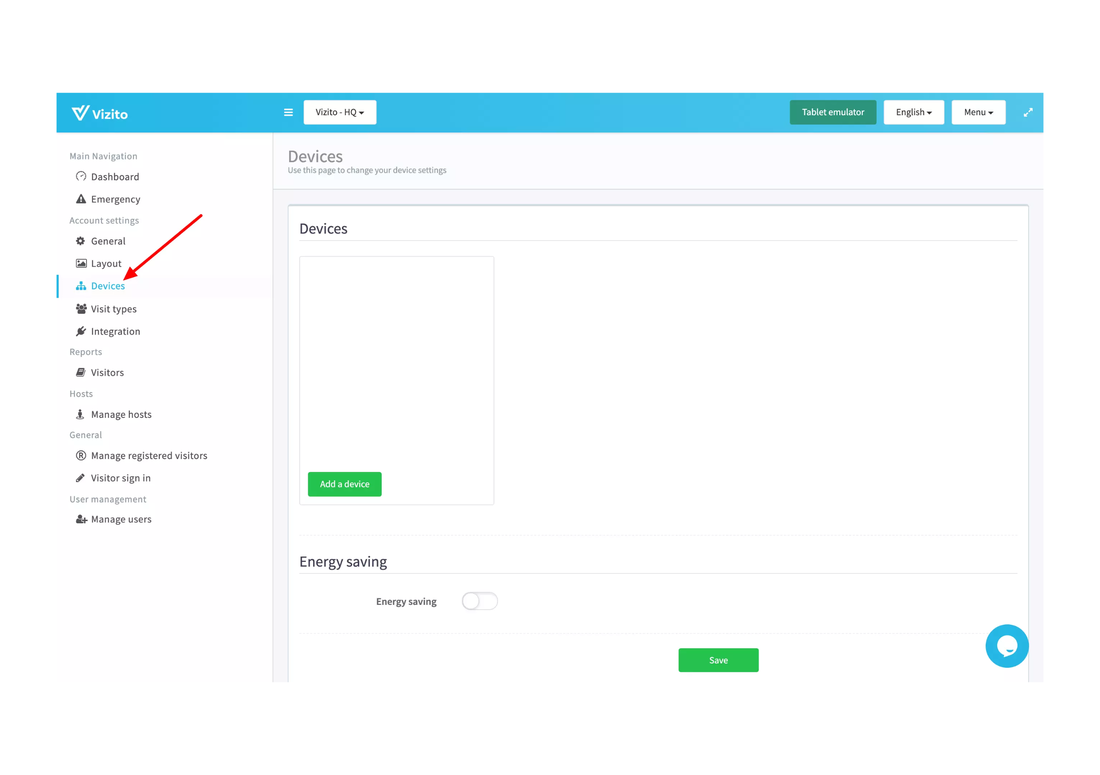
Task: Click the Add a device button
Action: [344, 484]
